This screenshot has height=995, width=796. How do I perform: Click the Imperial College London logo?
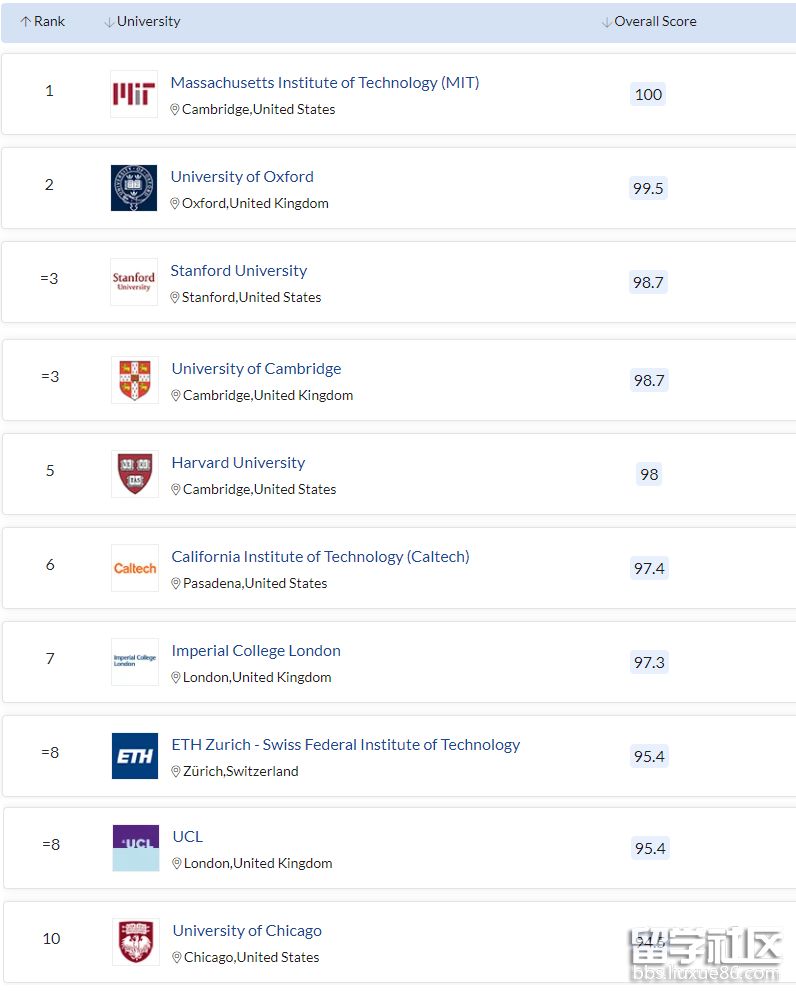(135, 662)
